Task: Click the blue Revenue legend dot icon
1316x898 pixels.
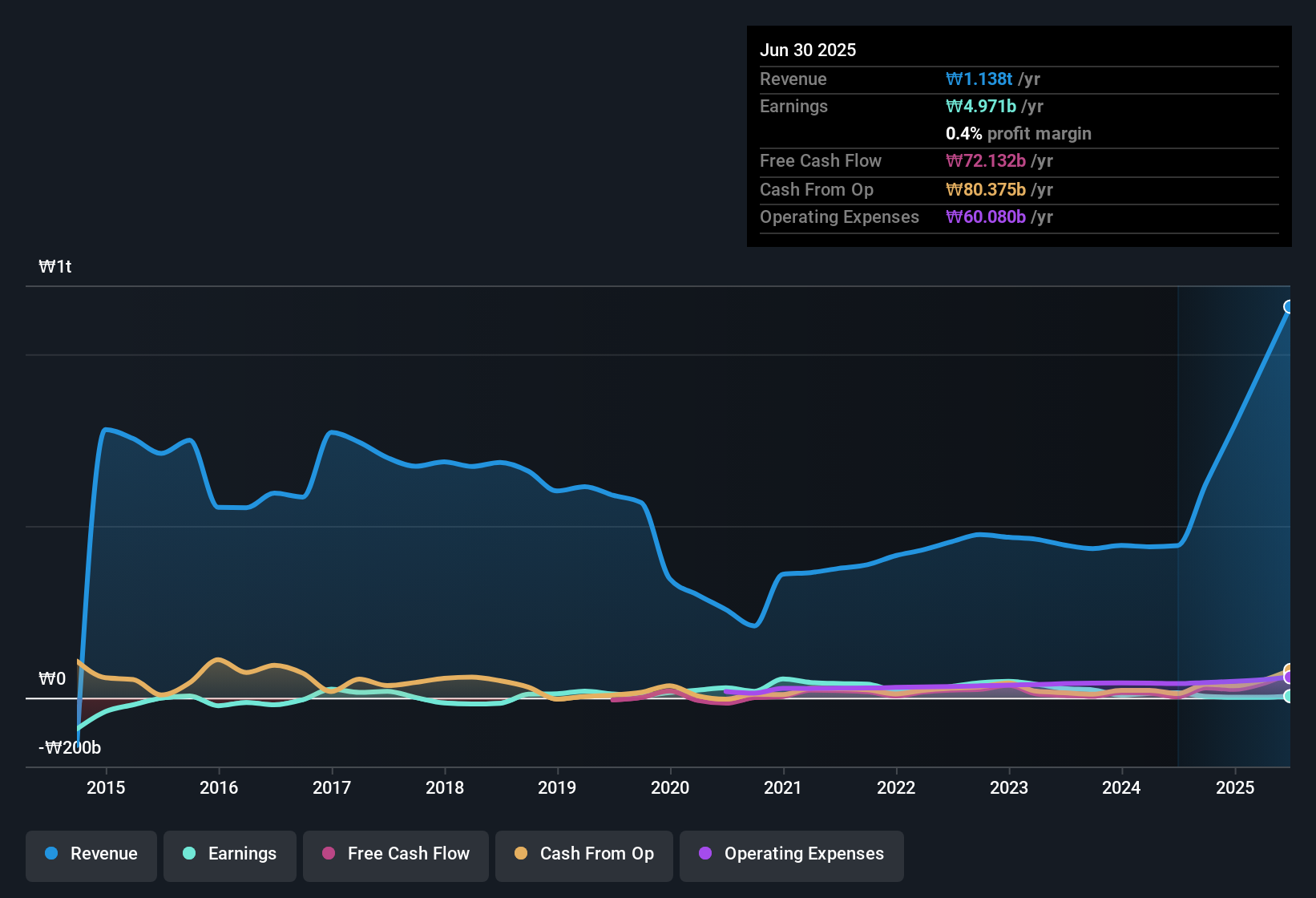Action: (50, 854)
